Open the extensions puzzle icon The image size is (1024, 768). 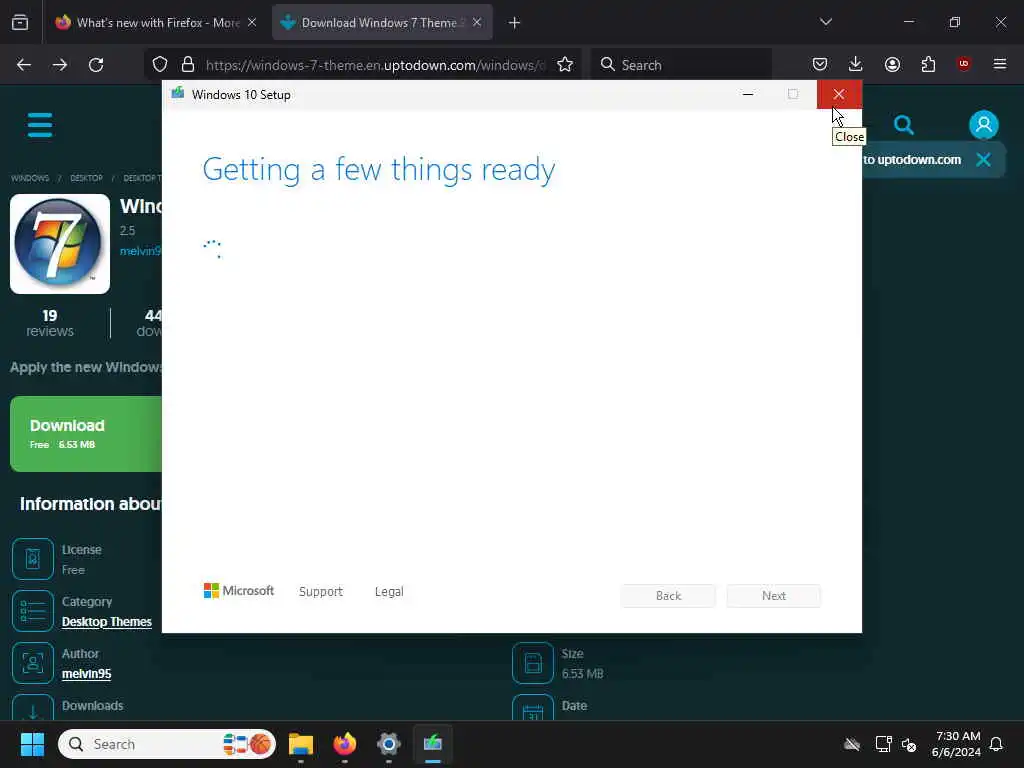(928, 64)
